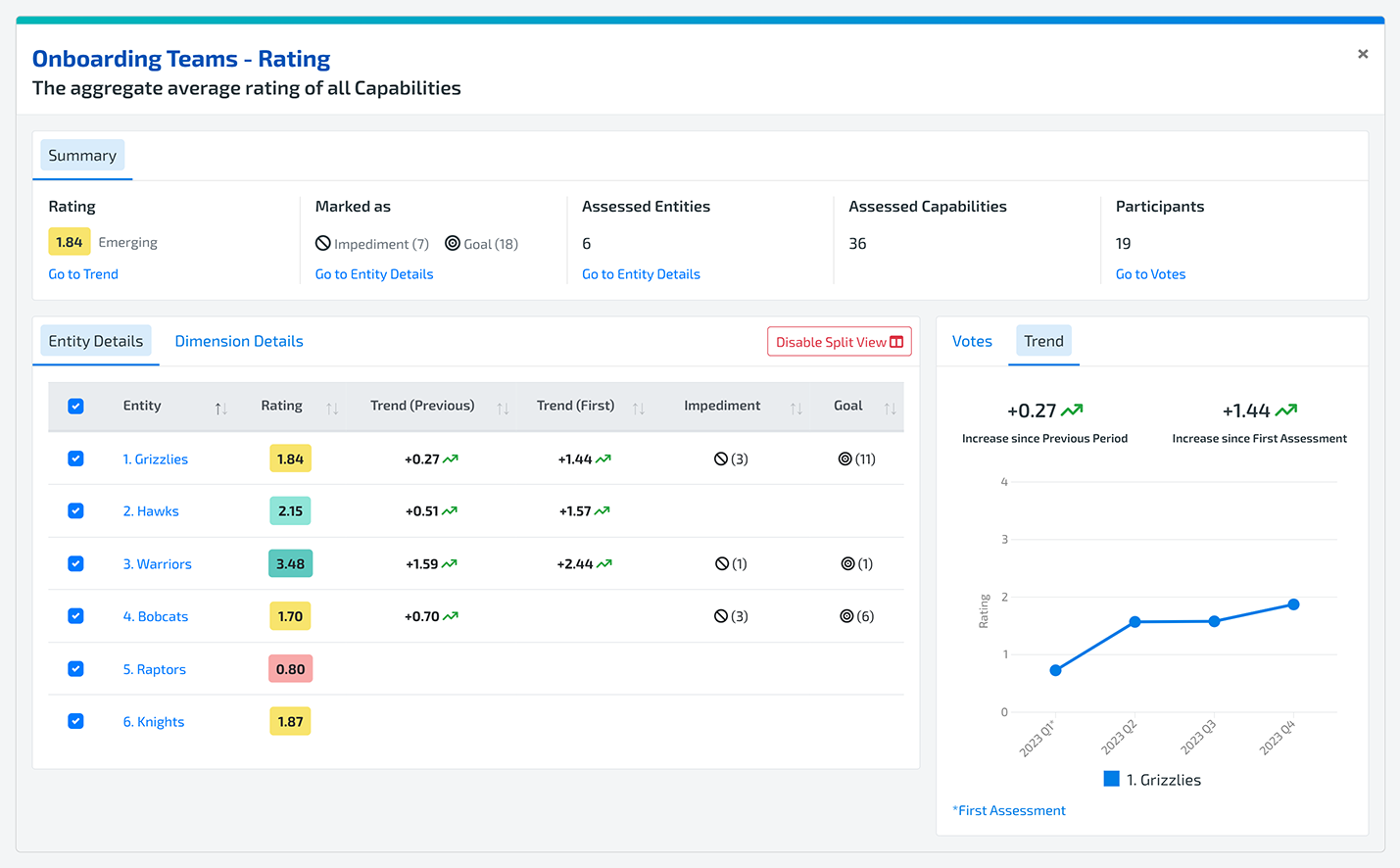Open the Votes tab
1400x868 pixels.
pos(972,341)
